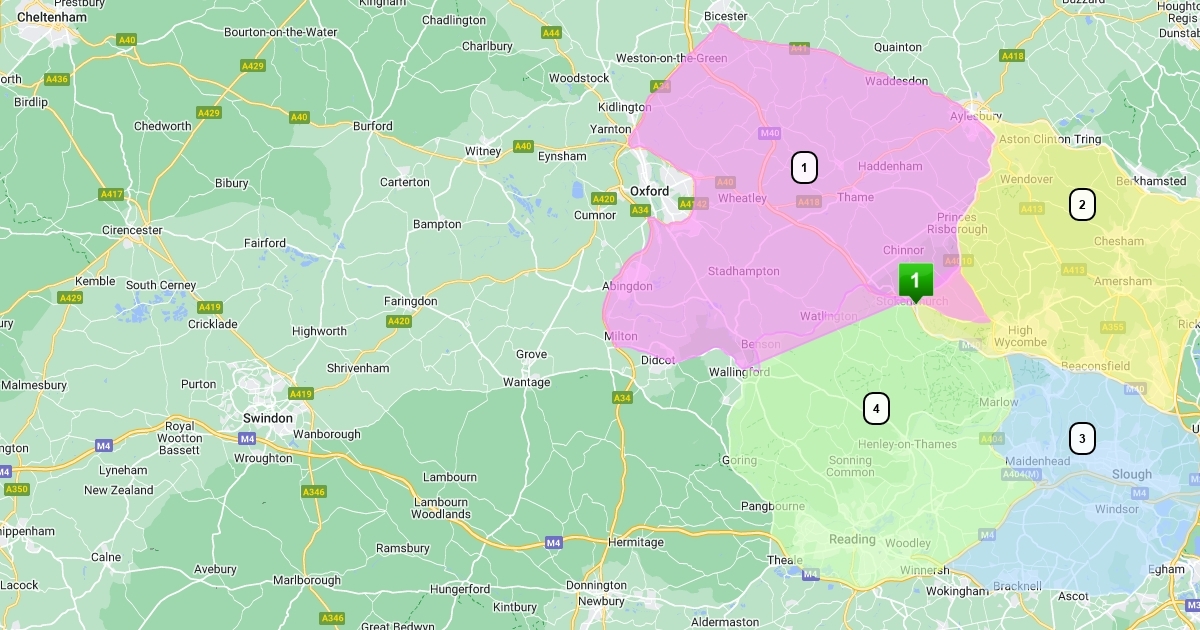Click the Newbury town label
This screenshot has height=630, width=1200.
tap(601, 601)
